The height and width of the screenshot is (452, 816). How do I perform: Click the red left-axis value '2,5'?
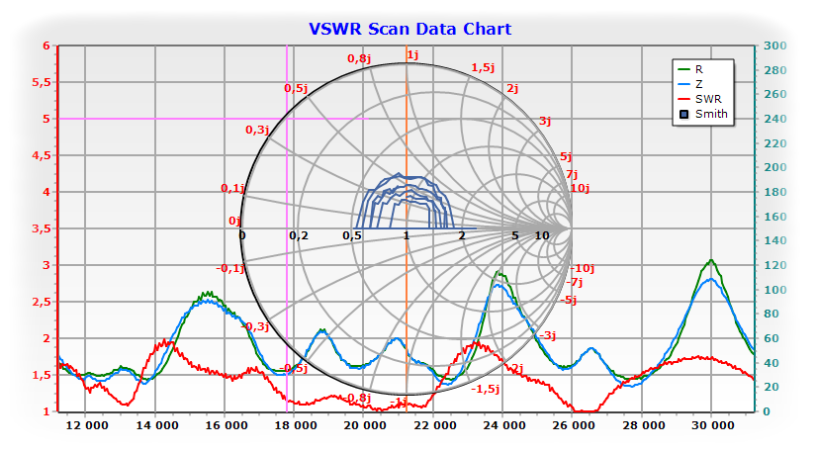42,302
